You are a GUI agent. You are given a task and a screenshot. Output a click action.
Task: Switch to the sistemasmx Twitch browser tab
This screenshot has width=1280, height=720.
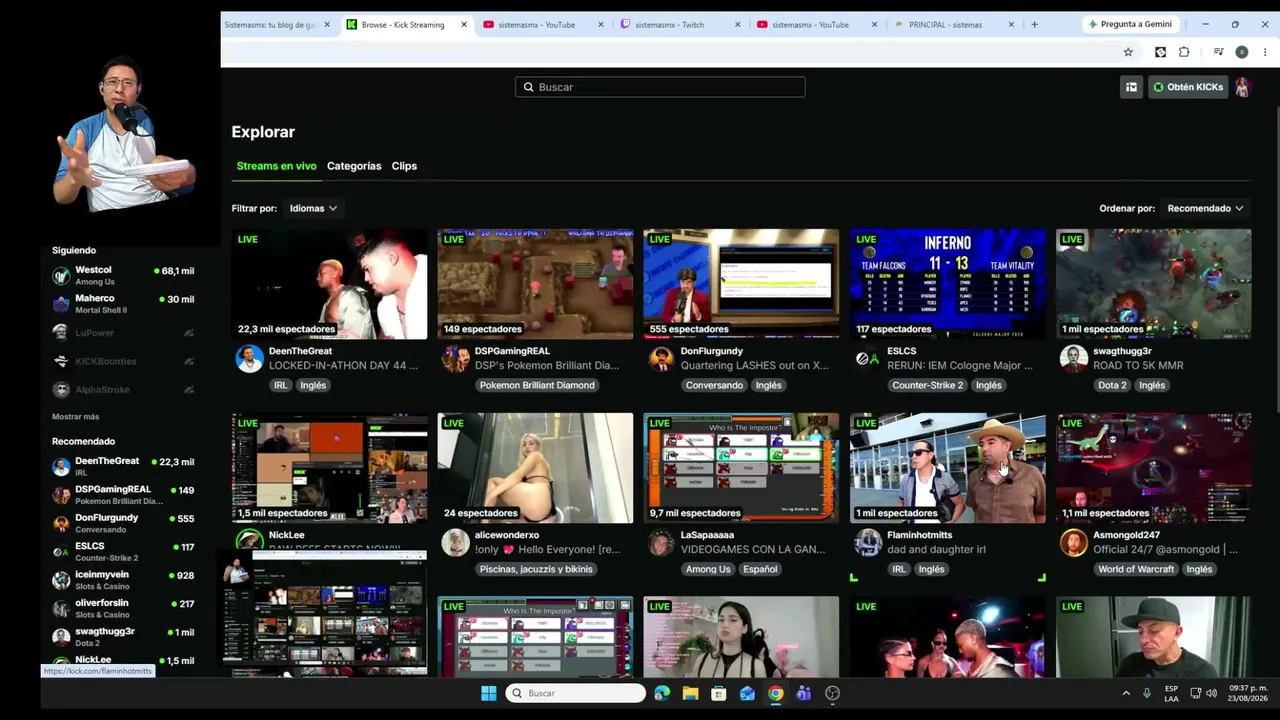(x=680, y=24)
